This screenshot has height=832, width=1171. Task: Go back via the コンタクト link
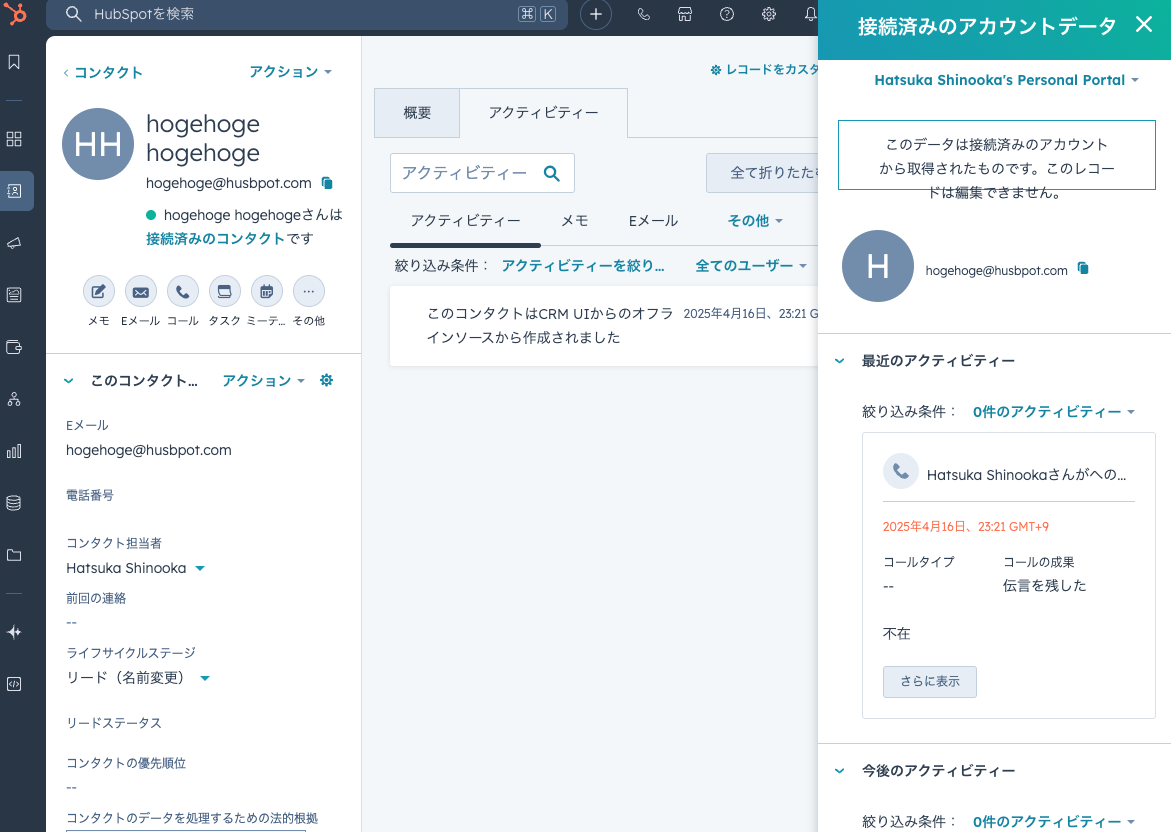[103, 72]
